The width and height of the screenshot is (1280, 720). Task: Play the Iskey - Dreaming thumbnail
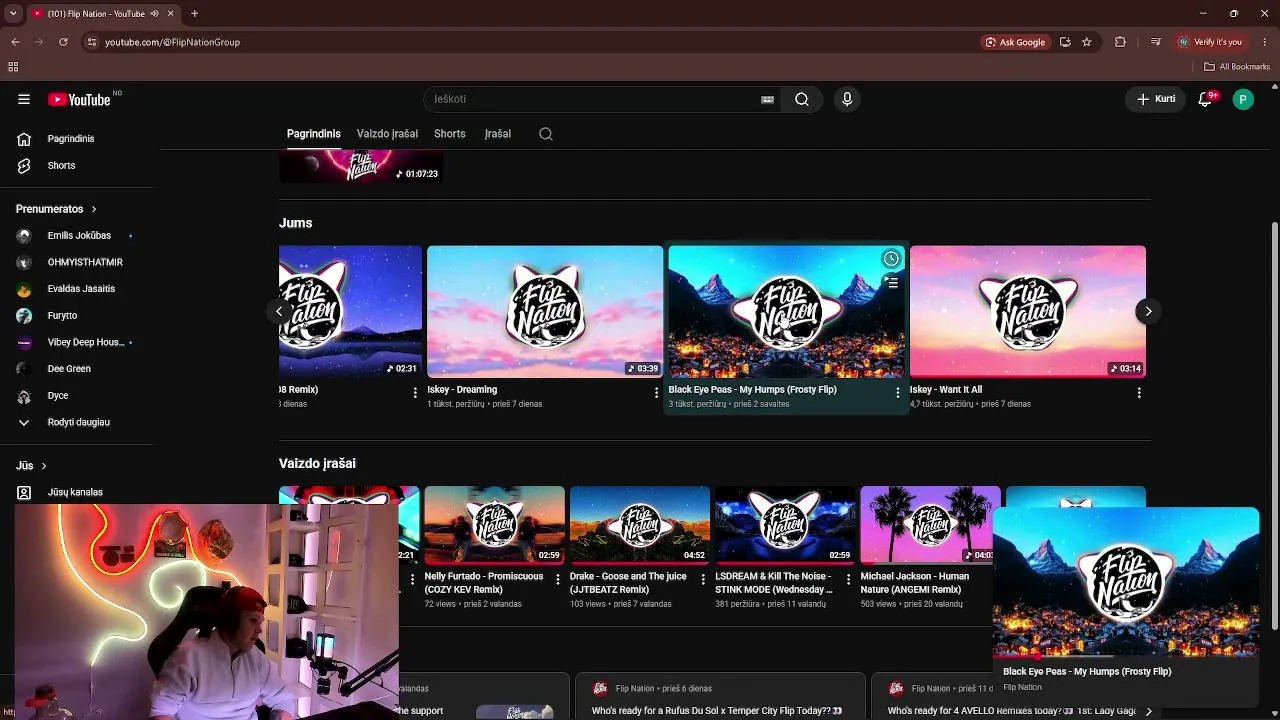click(x=545, y=312)
